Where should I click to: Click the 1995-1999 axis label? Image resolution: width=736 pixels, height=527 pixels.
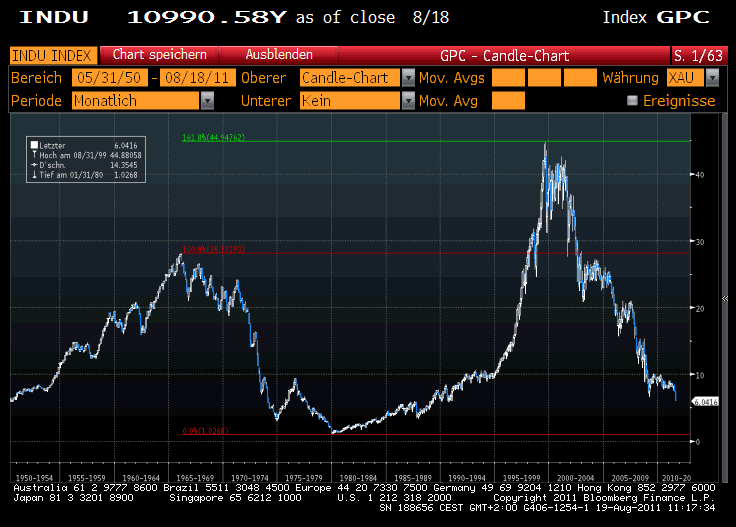coord(521,478)
